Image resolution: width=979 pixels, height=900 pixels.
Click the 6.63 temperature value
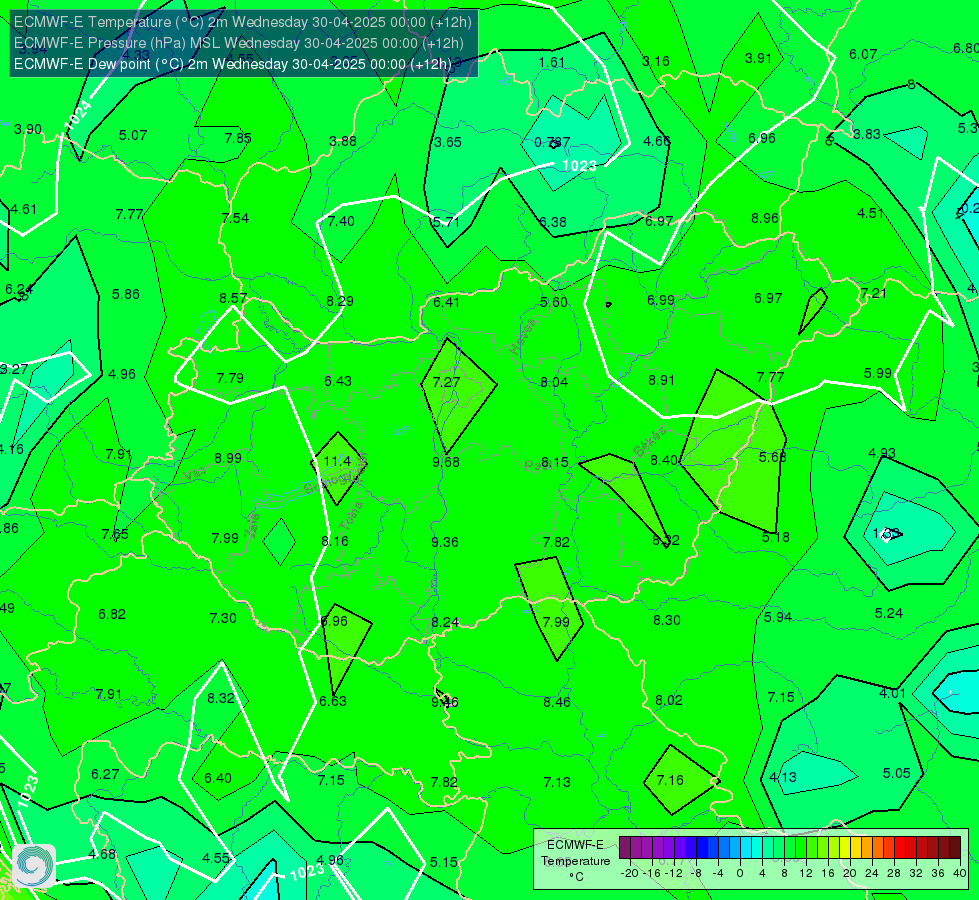[x=333, y=701]
